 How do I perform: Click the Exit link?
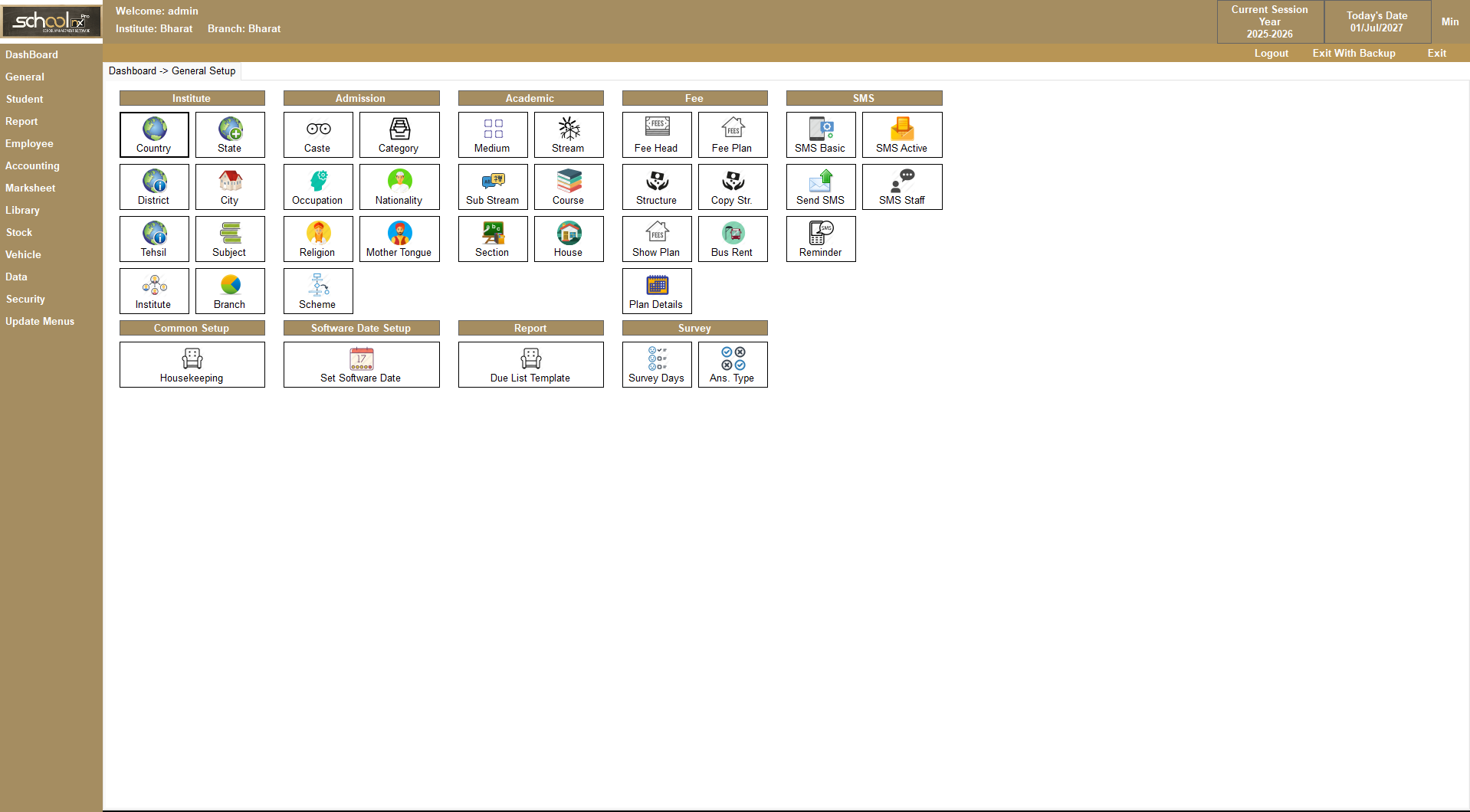point(1437,53)
